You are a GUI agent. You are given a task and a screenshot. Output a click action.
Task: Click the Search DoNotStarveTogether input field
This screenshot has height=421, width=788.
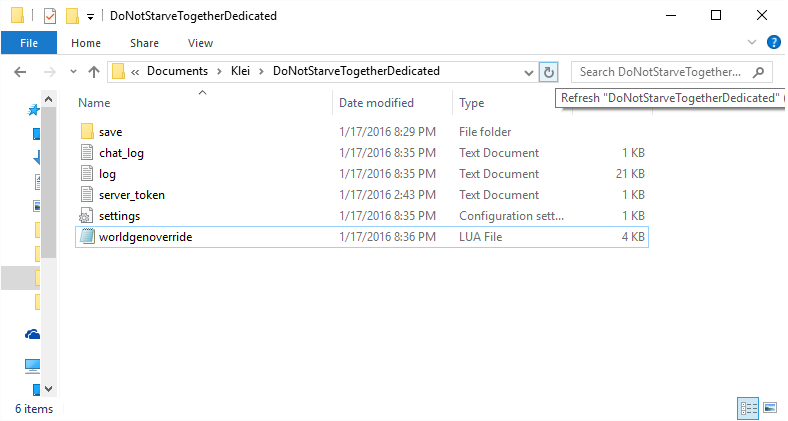(660, 72)
